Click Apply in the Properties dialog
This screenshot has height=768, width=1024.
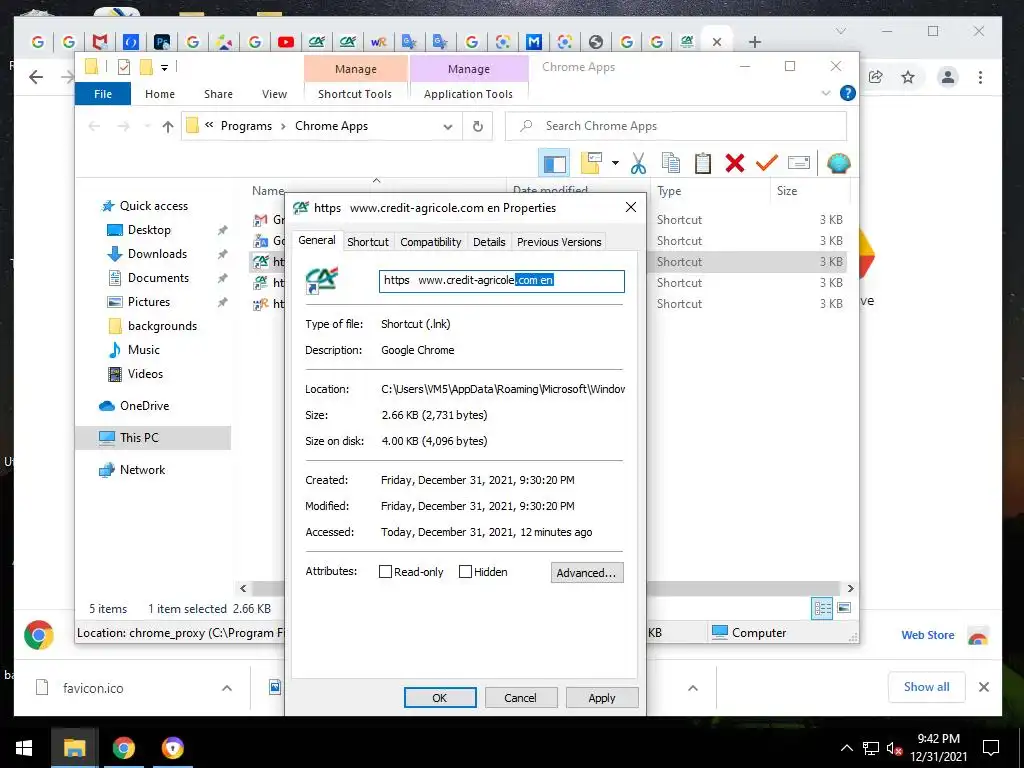point(601,697)
